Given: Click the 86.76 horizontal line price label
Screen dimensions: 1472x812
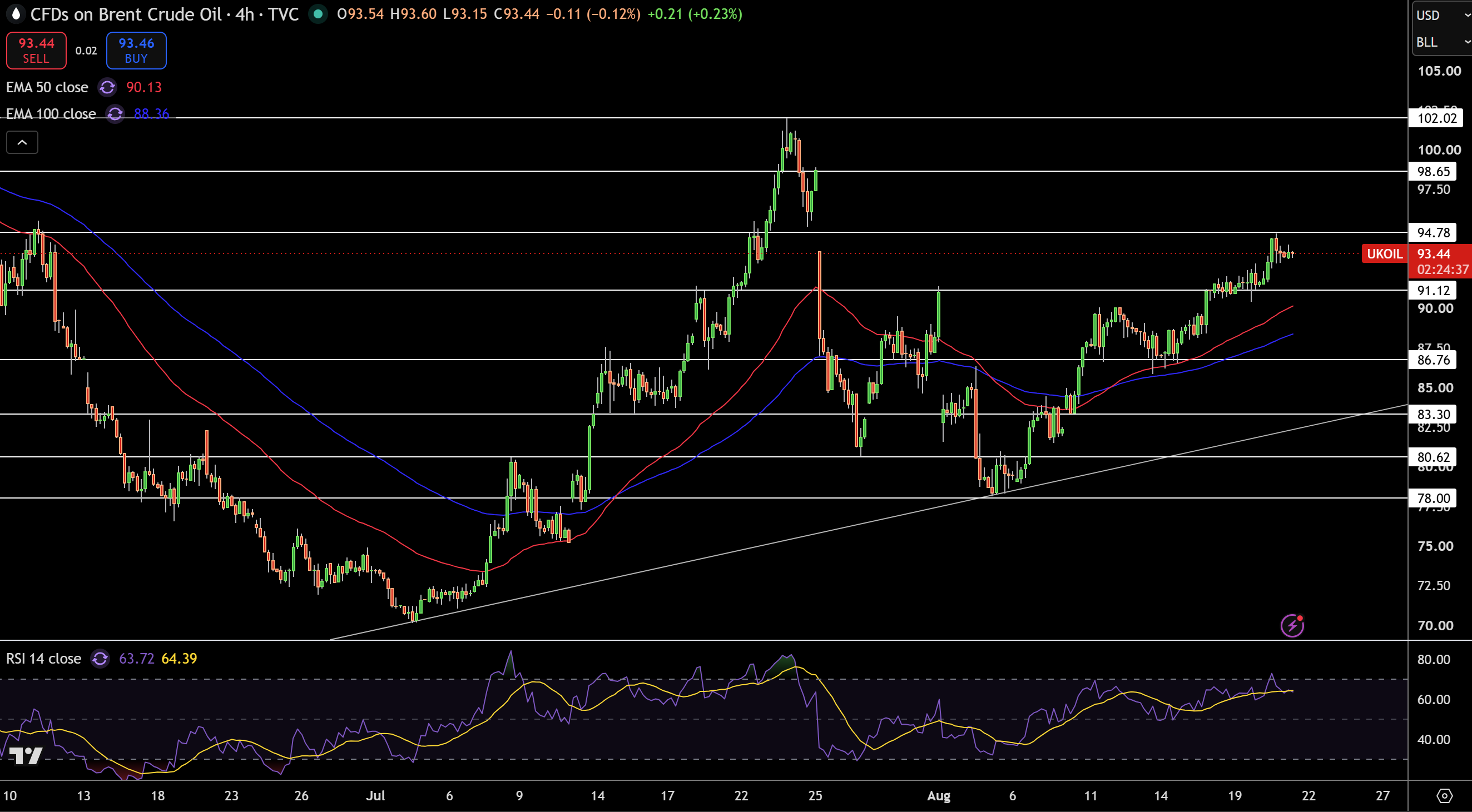Looking at the screenshot, I should [x=1433, y=360].
